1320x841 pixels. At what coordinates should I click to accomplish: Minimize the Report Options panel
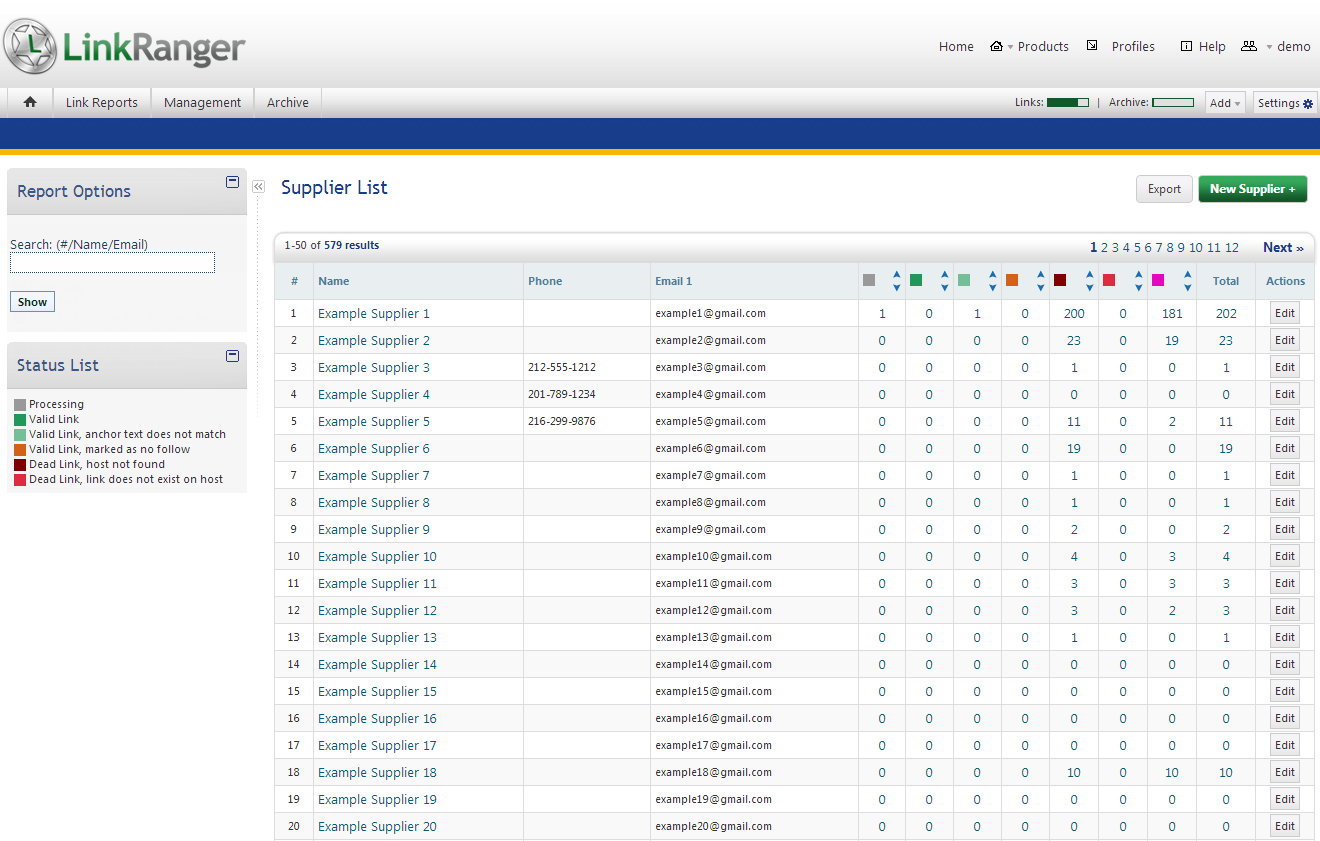(232, 182)
